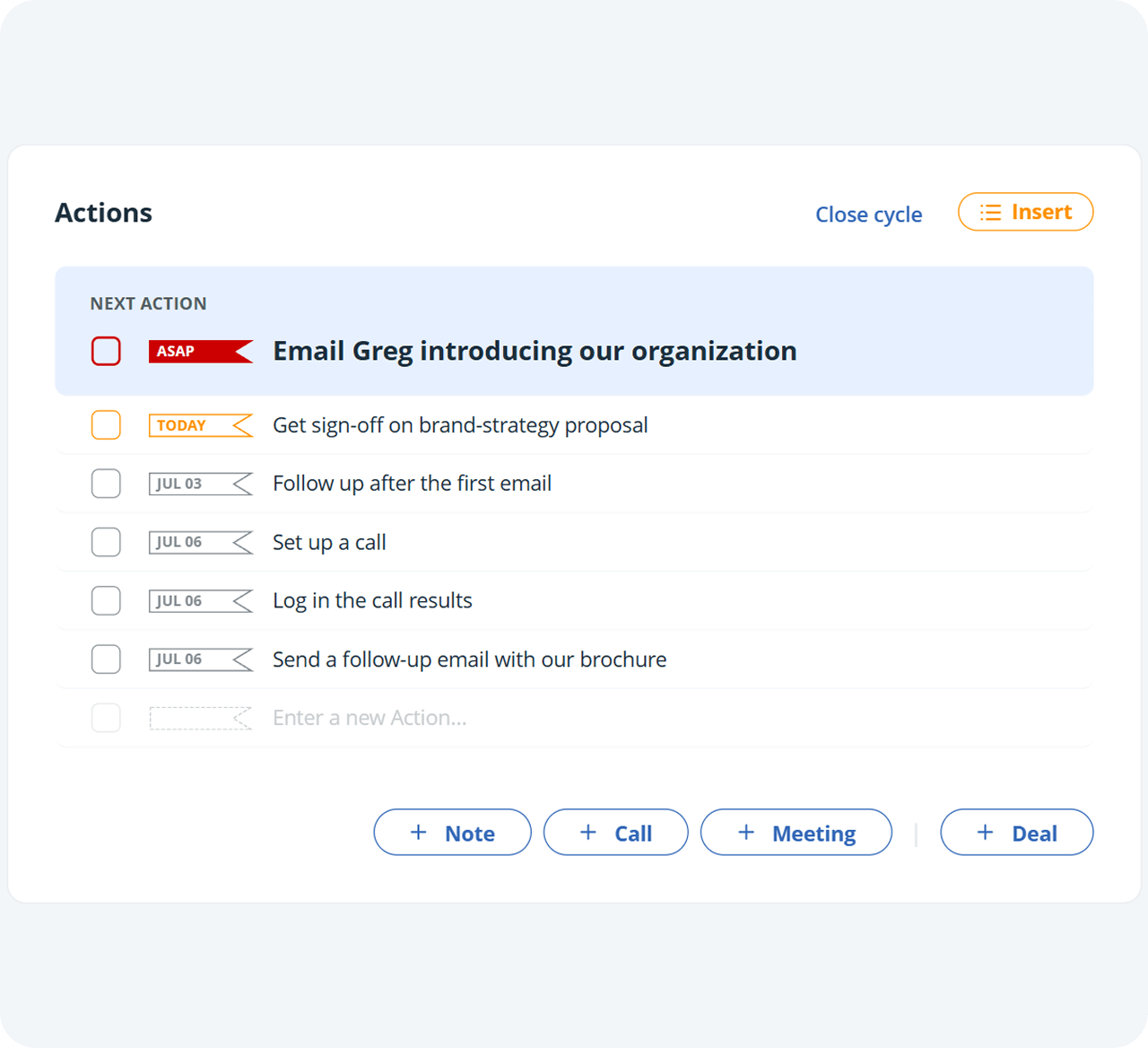This screenshot has height=1048, width=1148.
Task: Open JUL 06 flag for Log in call results
Action: pyautogui.click(x=201, y=600)
